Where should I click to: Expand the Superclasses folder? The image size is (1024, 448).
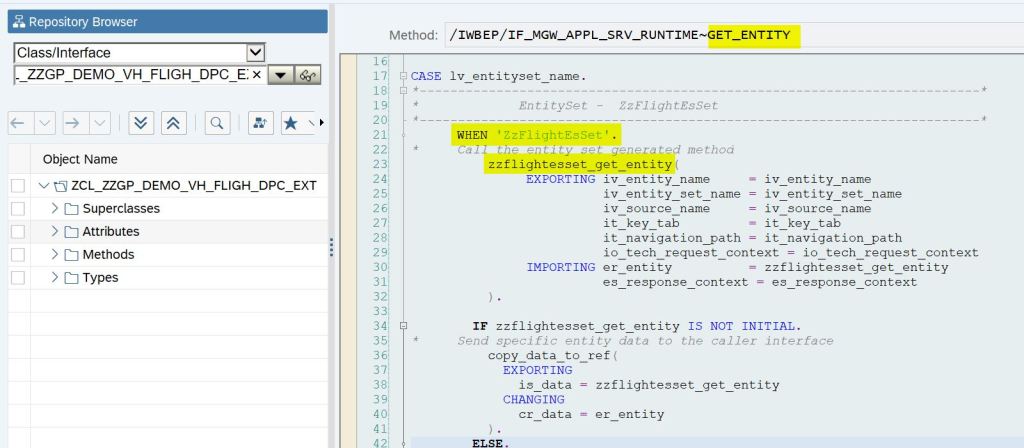[x=55, y=208]
